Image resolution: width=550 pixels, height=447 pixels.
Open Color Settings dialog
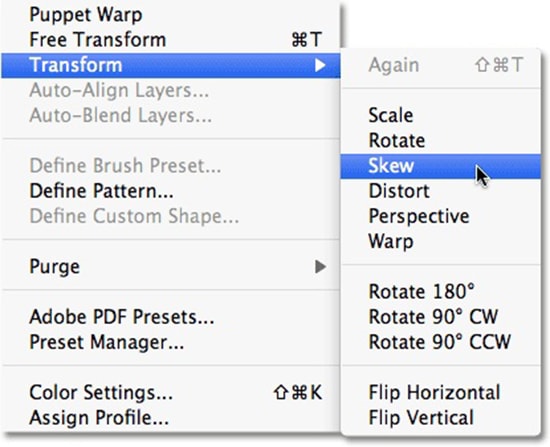[171, 393]
